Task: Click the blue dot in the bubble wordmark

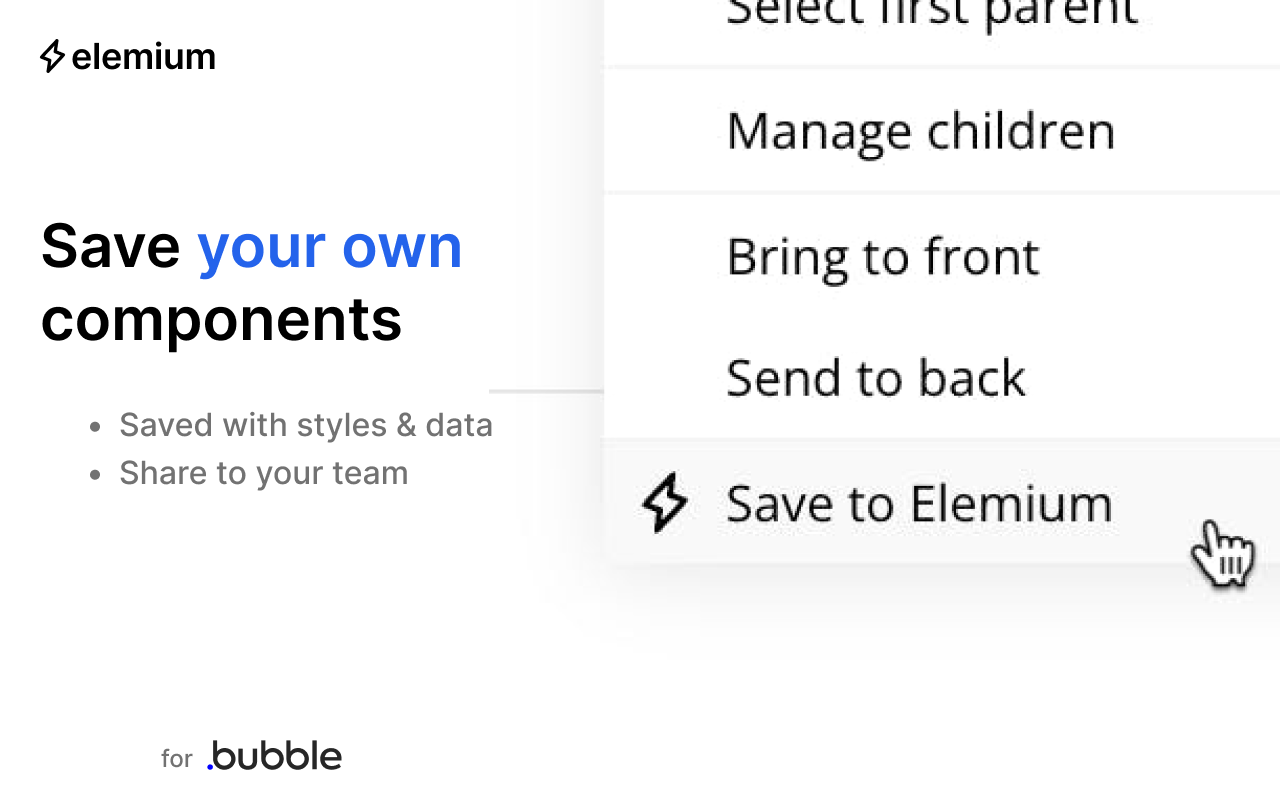Action: click(x=210, y=765)
